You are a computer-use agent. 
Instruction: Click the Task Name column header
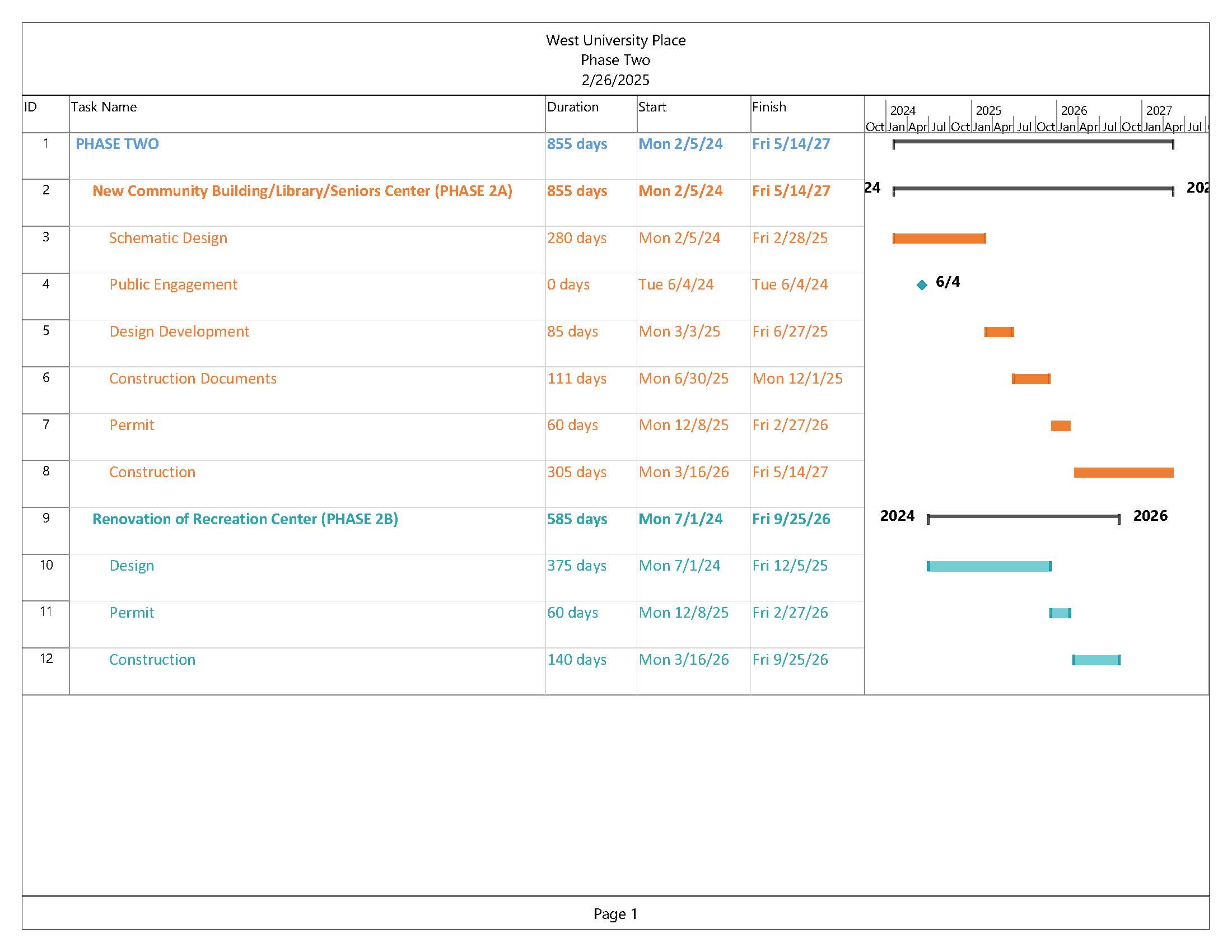pyautogui.click(x=104, y=107)
